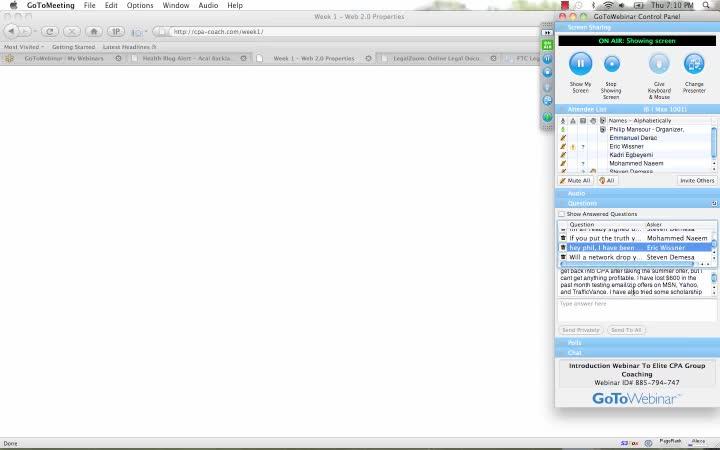This screenshot has height=450, width=720.
Task: Click the green ON AIR side tab icon
Action: (x=547, y=45)
